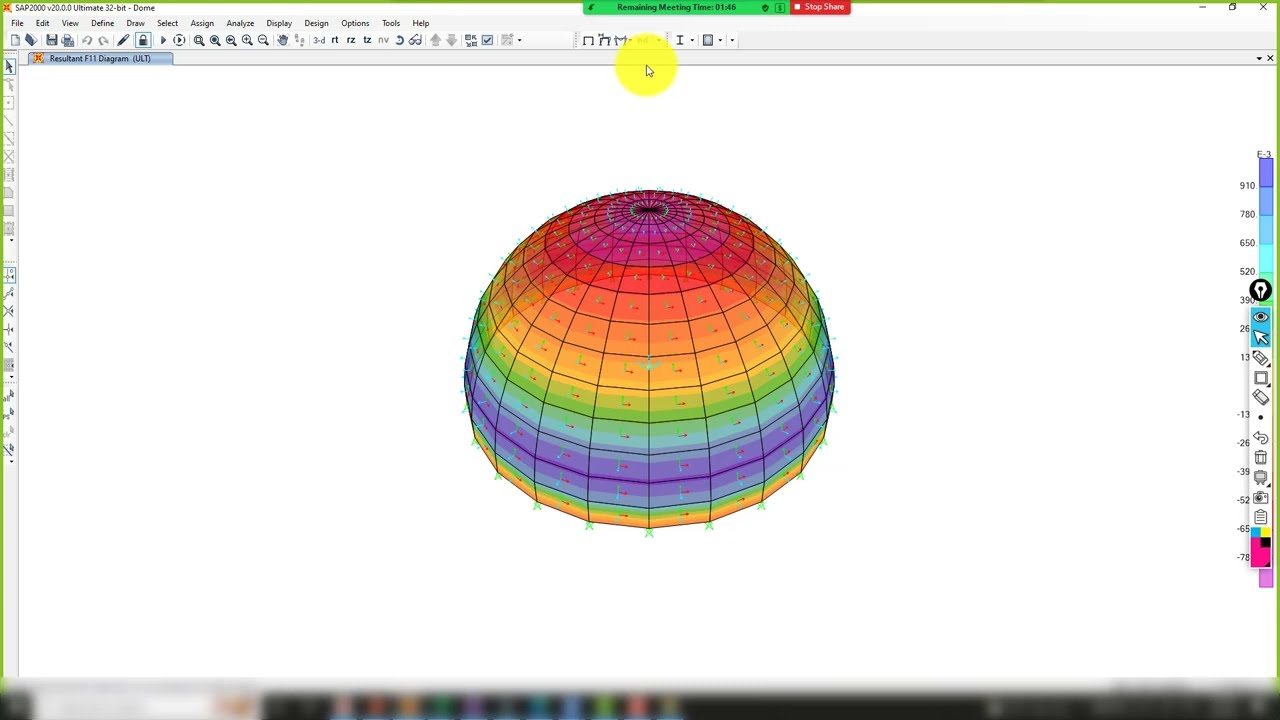Image resolution: width=1280 pixels, height=720 pixels.
Task: Click the clipboard icon in annotation bar
Action: click(1260, 517)
